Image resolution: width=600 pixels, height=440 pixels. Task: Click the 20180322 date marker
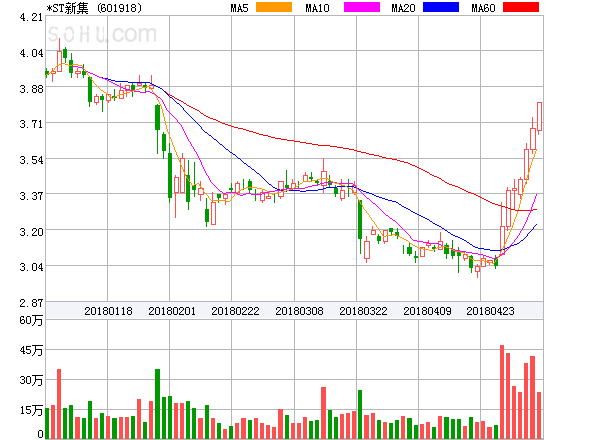click(363, 311)
